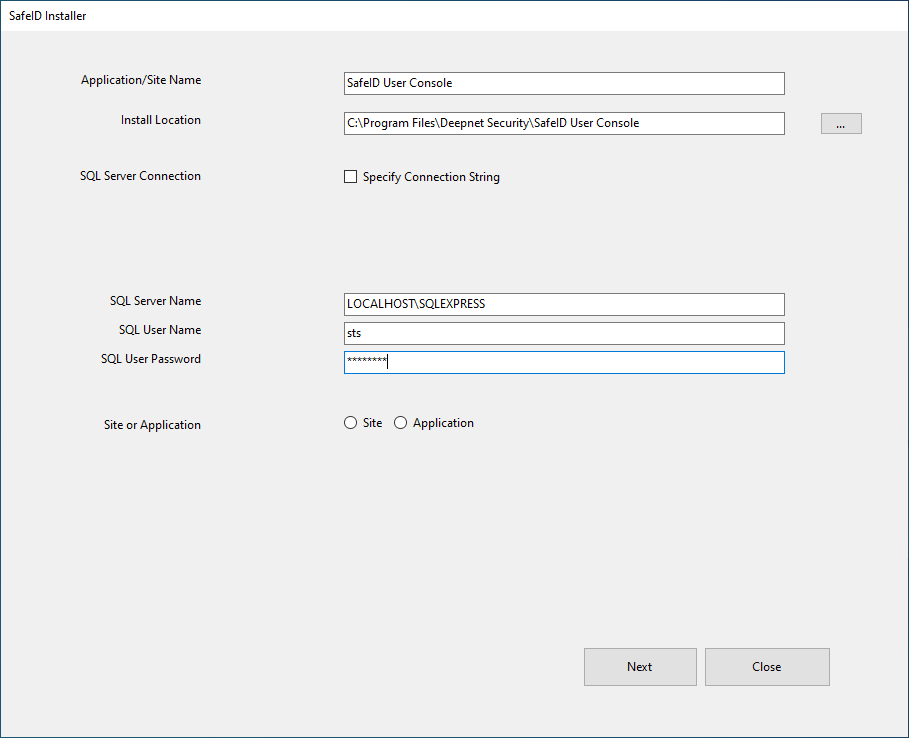Focus the SQL User Password field
Image resolution: width=909 pixels, height=738 pixels.
563,362
